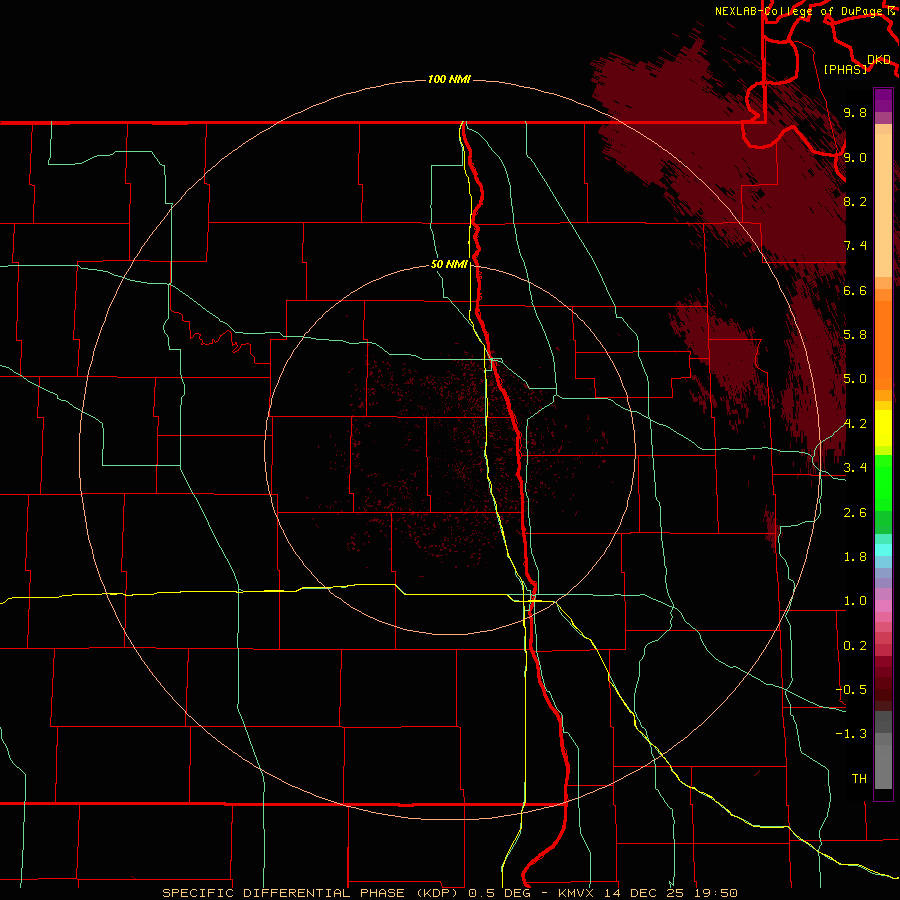Pick the orange band of the color bar

(883, 345)
